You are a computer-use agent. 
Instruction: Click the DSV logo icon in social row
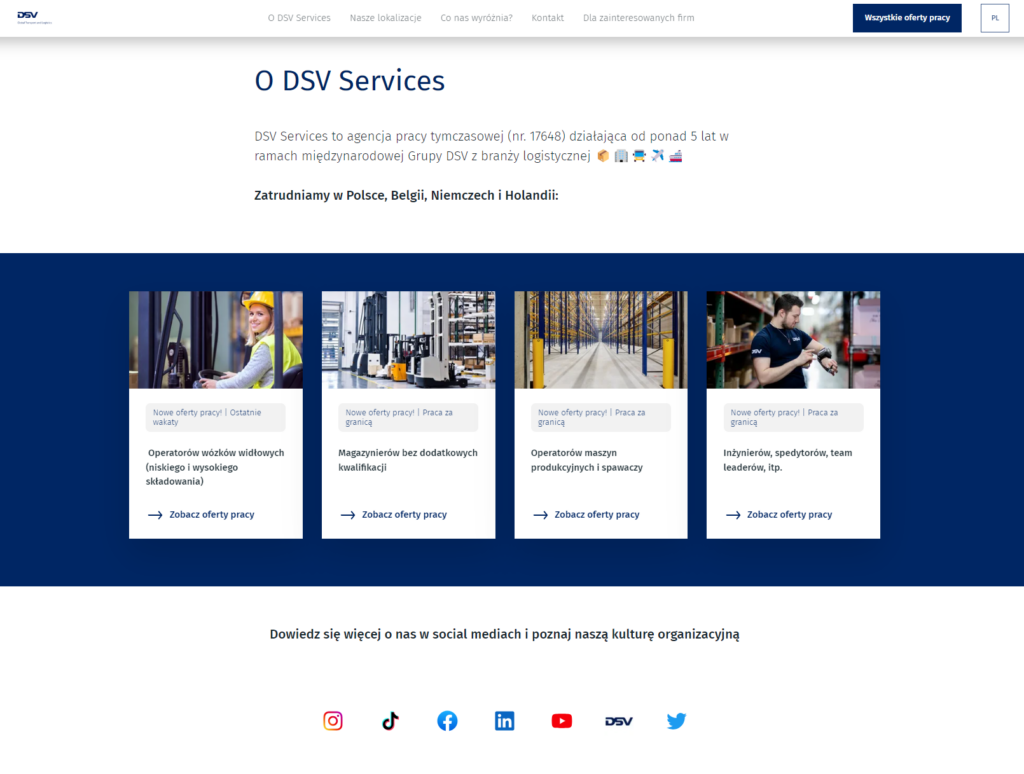[619, 721]
